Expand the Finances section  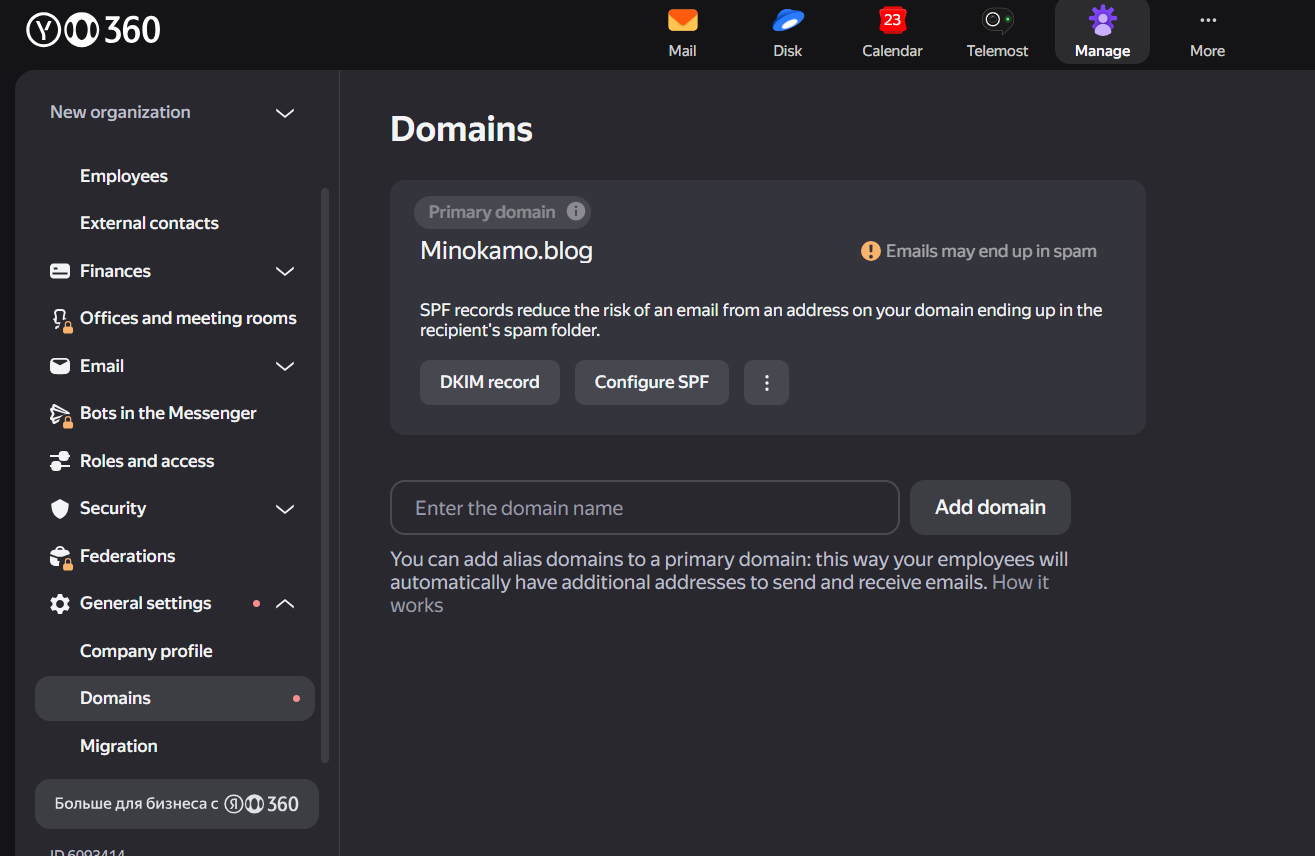coord(285,271)
